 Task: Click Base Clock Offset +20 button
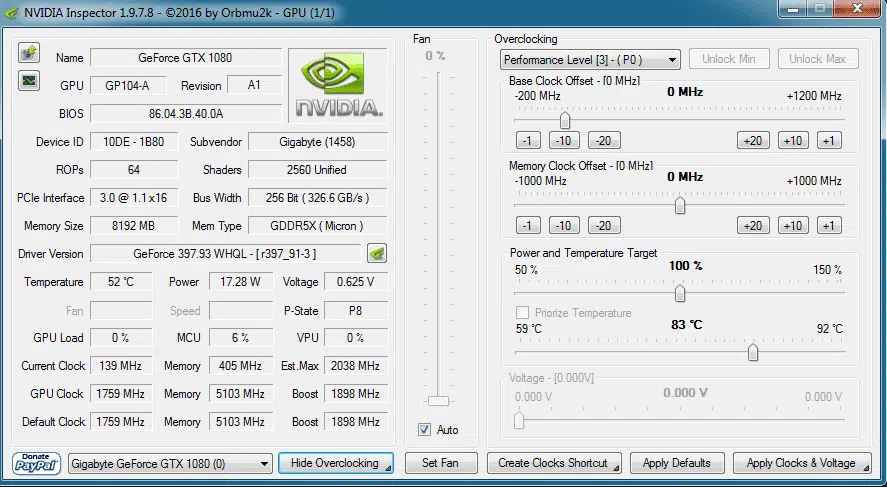[x=753, y=140]
